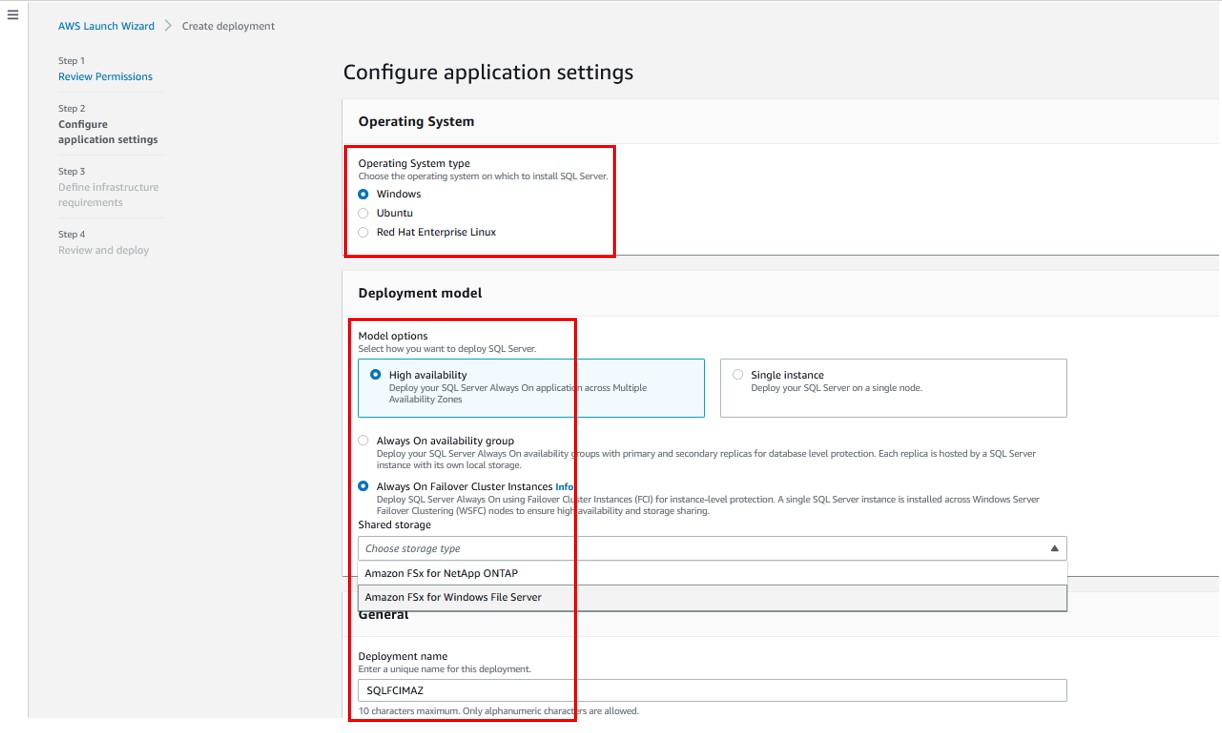
Task: Open the hamburger navigation menu icon
Action: click(13, 16)
